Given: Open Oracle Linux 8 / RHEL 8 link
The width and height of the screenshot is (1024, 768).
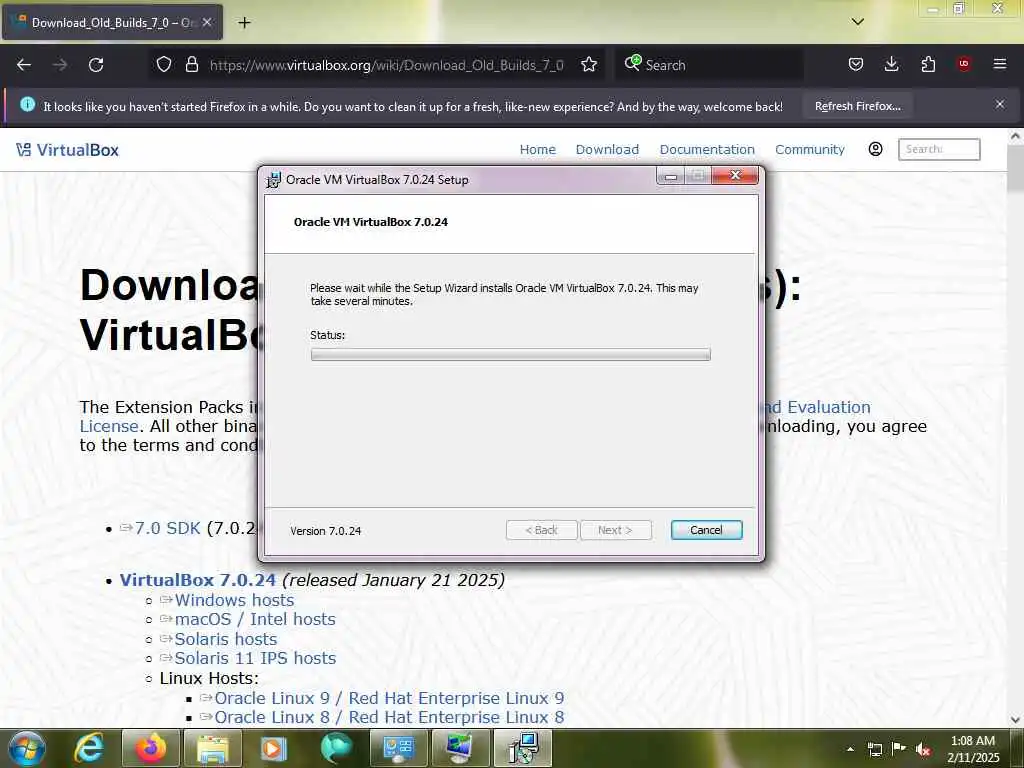Looking at the screenshot, I should [x=389, y=716].
